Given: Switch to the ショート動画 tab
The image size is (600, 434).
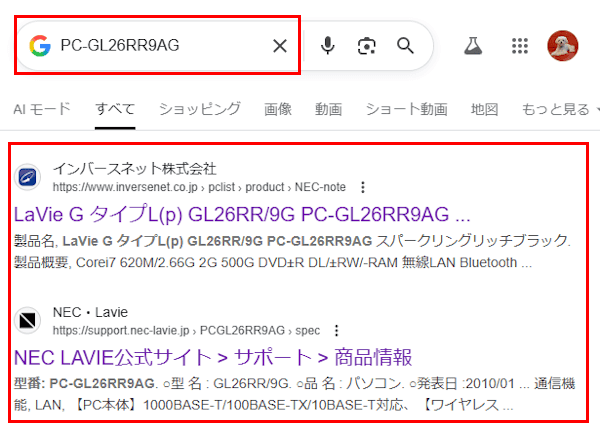Looking at the screenshot, I should coord(406,109).
